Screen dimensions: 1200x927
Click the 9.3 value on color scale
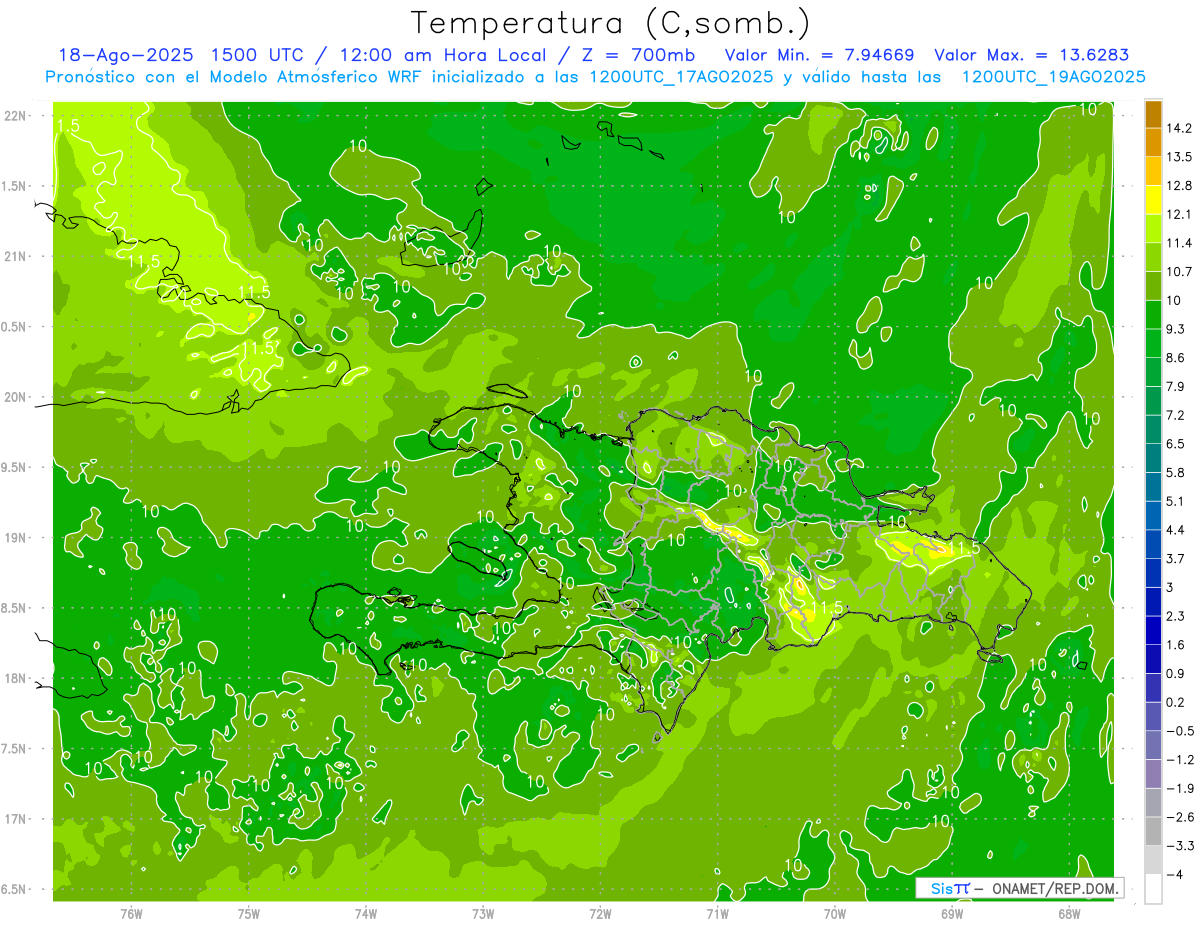point(1175,329)
